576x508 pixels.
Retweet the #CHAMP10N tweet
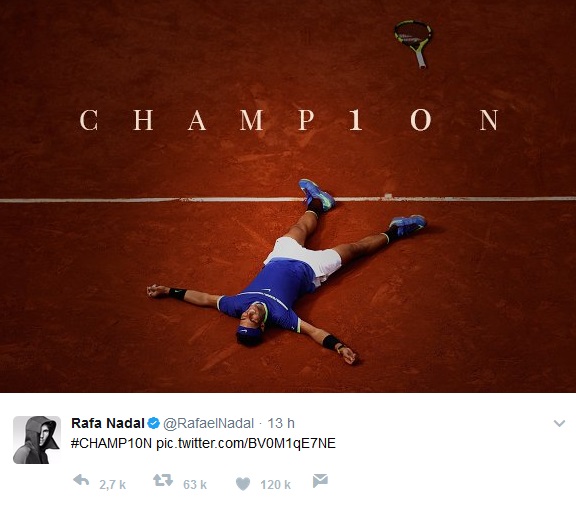[163, 480]
